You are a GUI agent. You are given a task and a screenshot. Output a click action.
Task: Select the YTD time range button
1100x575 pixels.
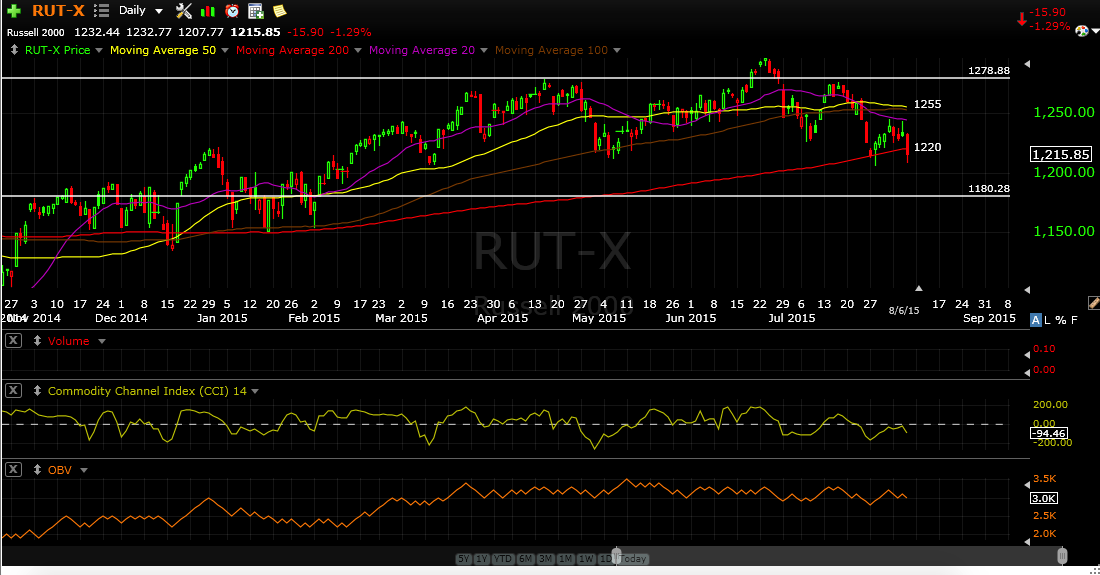point(502,559)
